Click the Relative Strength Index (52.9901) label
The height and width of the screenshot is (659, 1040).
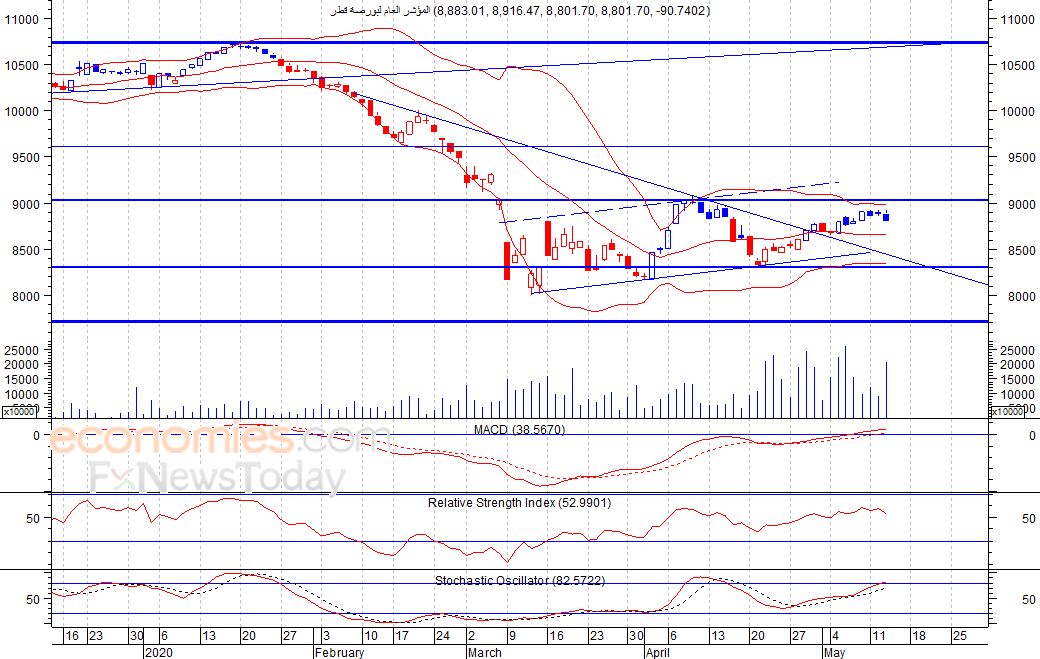tap(519, 503)
